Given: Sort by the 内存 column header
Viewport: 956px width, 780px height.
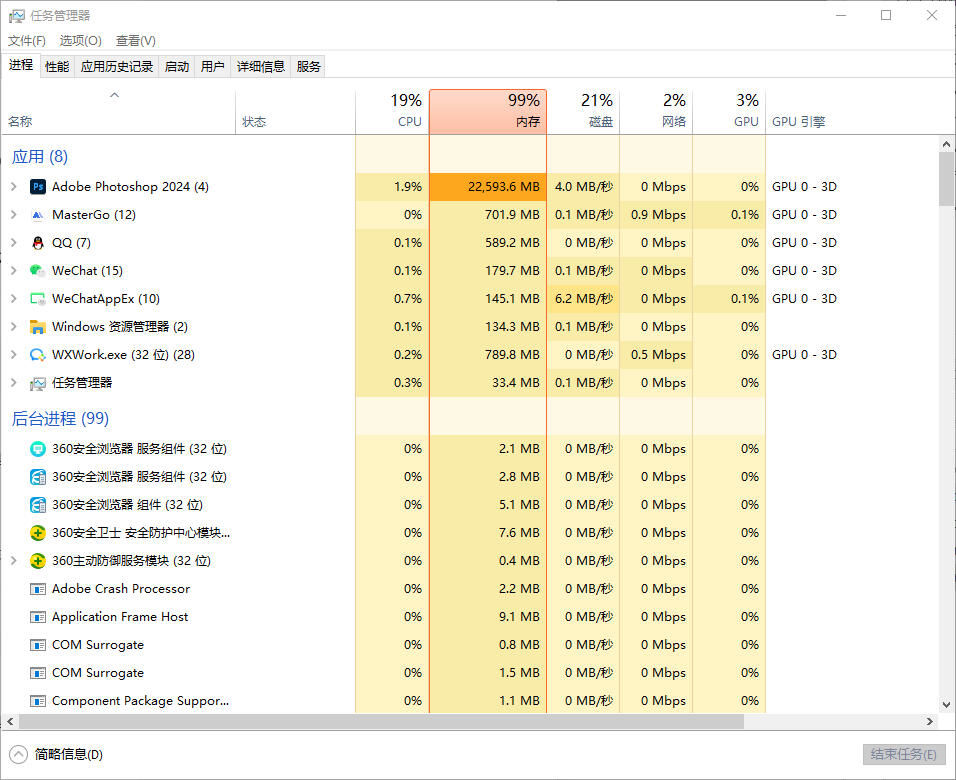Looking at the screenshot, I should click(488, 112).
